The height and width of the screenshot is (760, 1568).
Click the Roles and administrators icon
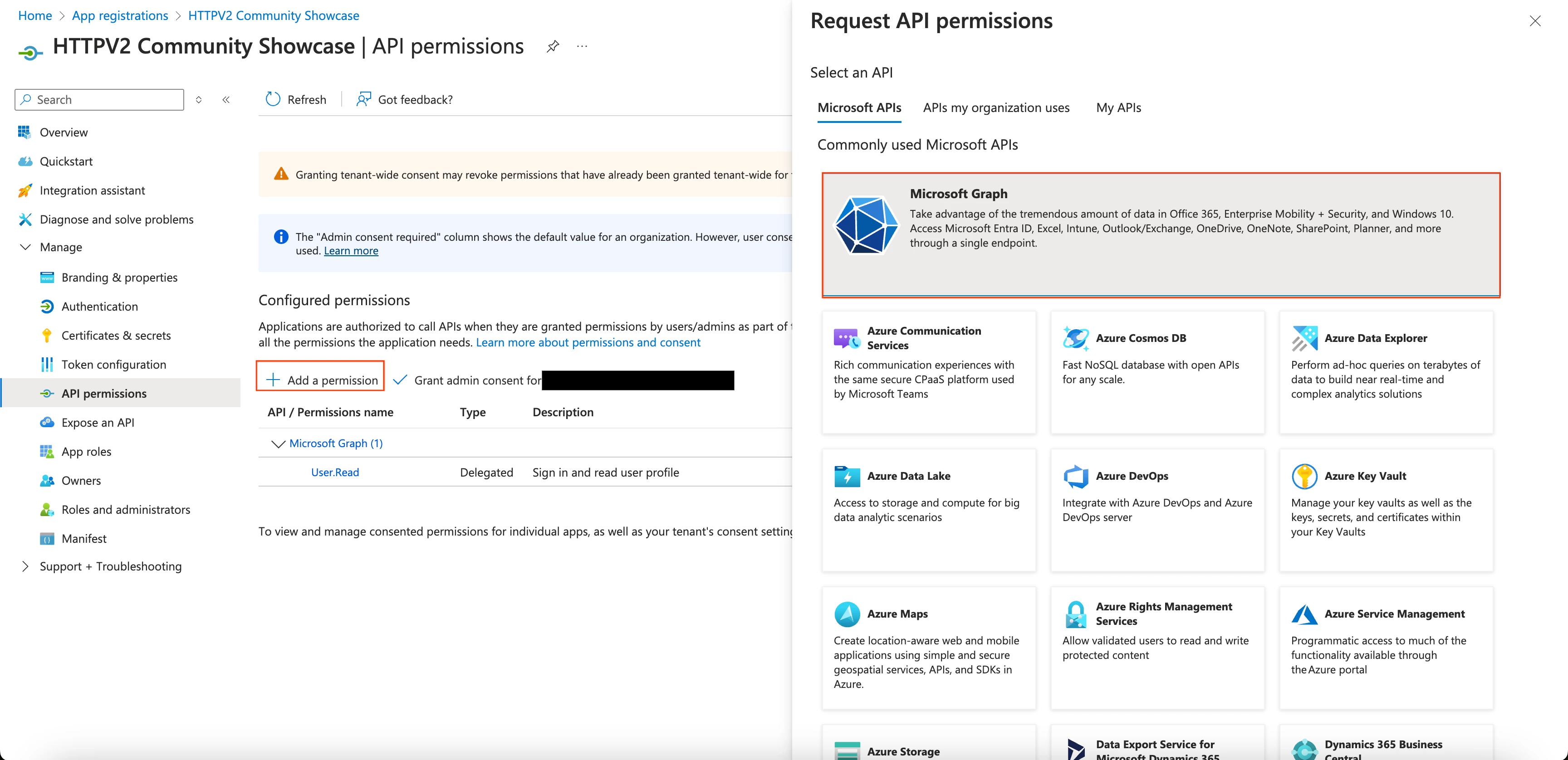pos(47,509)
